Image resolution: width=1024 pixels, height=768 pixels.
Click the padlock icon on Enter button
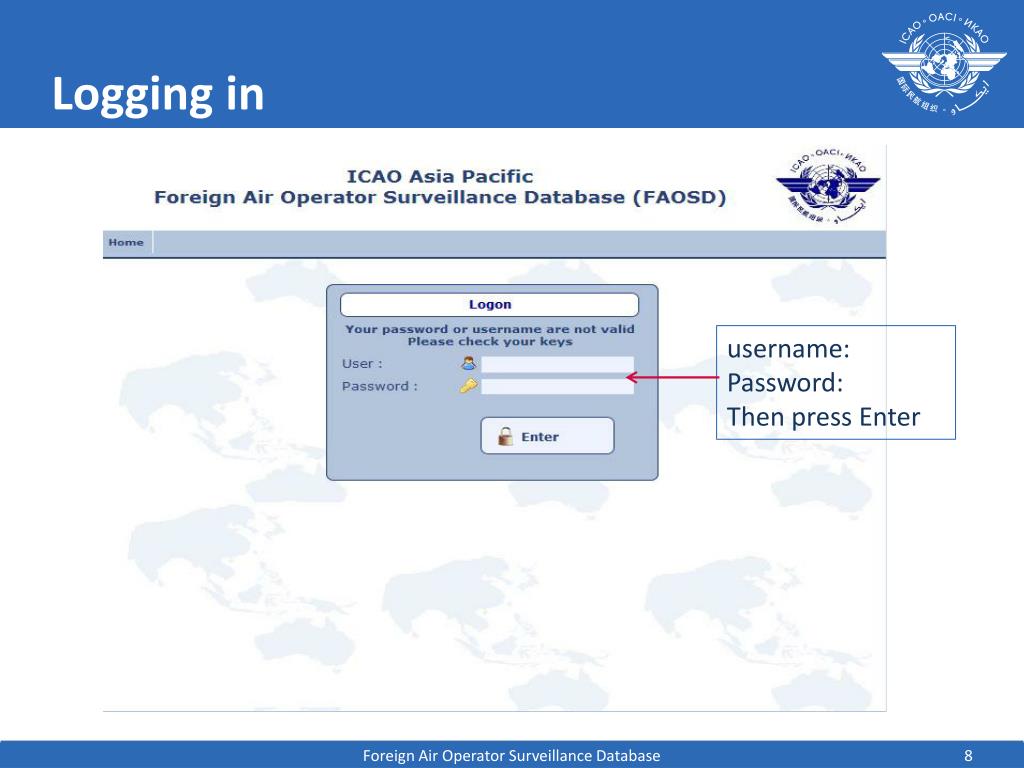point(505,436)
